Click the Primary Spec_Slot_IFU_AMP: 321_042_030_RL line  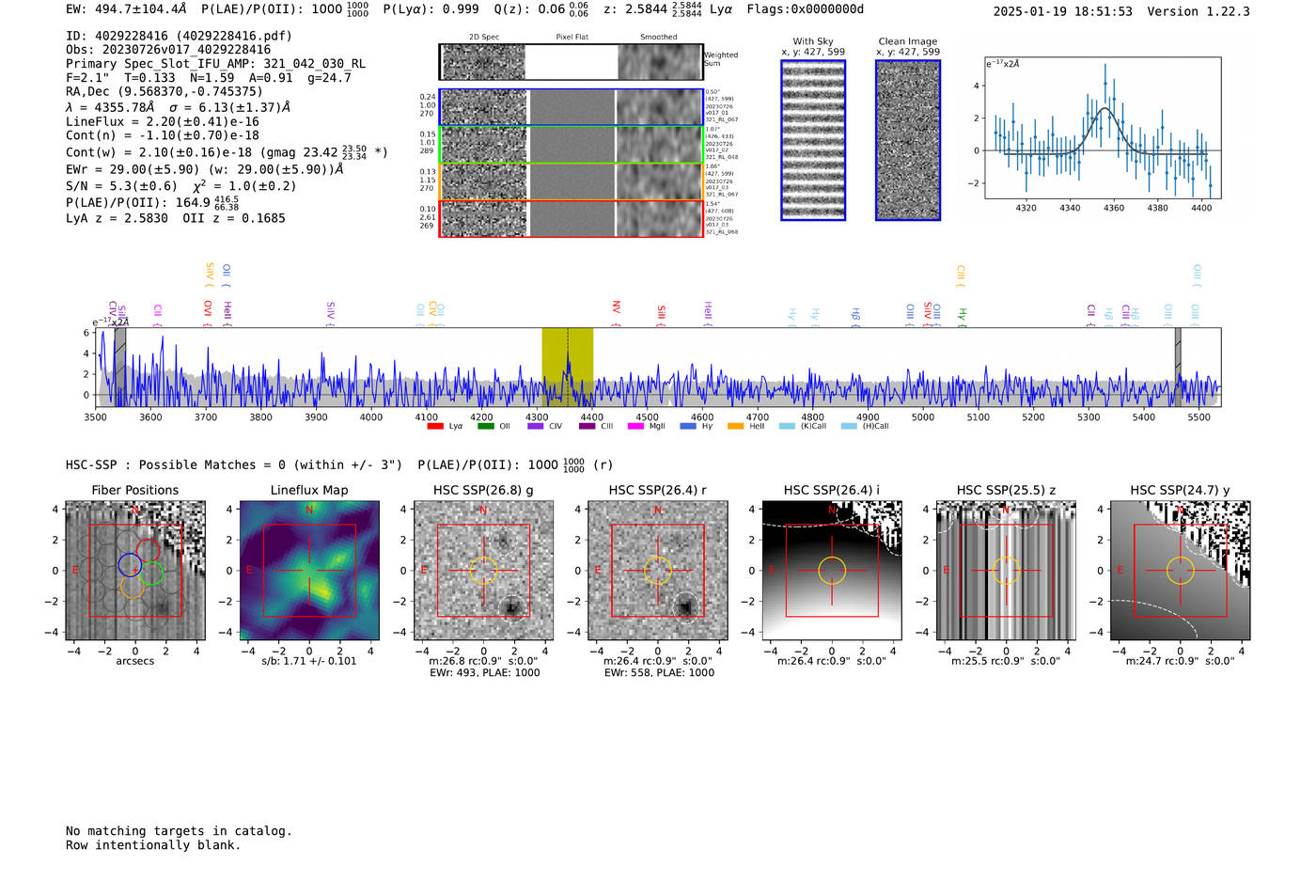[x=215, y=64]
